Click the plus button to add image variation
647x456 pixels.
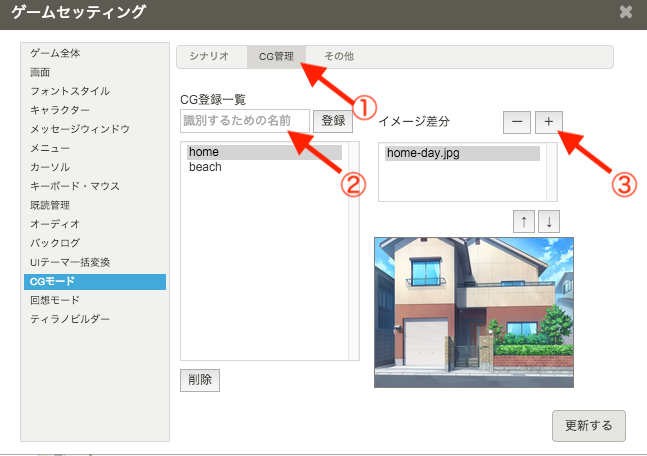(548, 121)
